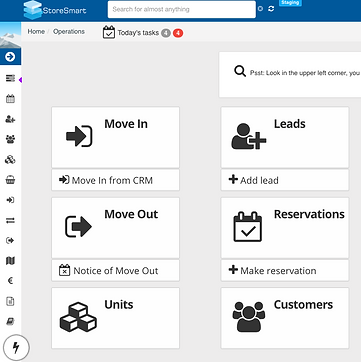Click the large Reservations calendar icon
The image size is (361, 362).
click(x=248, y=227)
